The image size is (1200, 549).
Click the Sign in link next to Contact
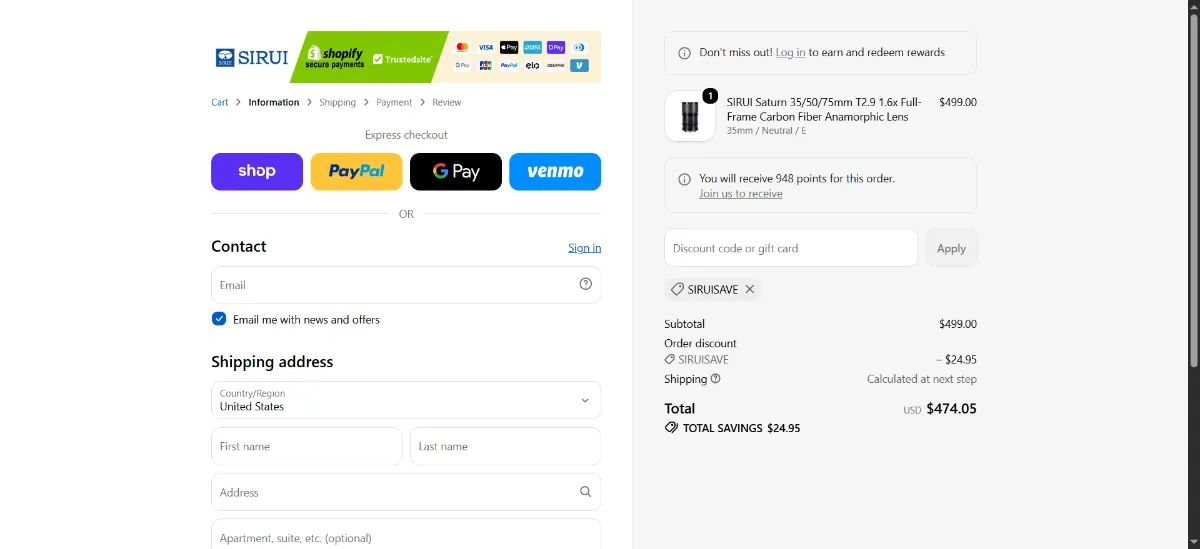click(585, 248)
